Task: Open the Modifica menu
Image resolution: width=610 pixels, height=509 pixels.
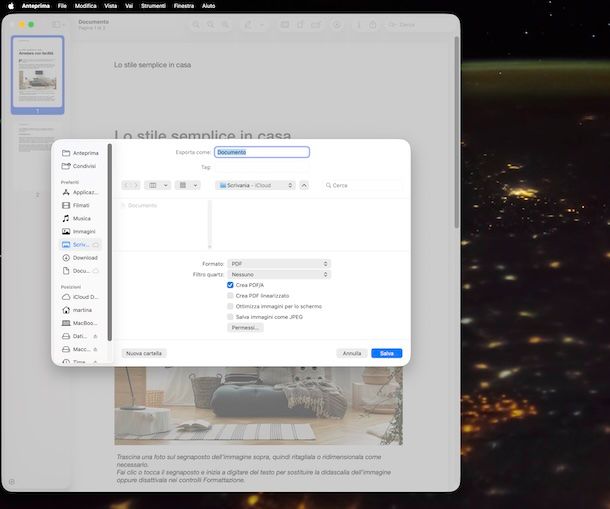Action: [x=86, y=6]
